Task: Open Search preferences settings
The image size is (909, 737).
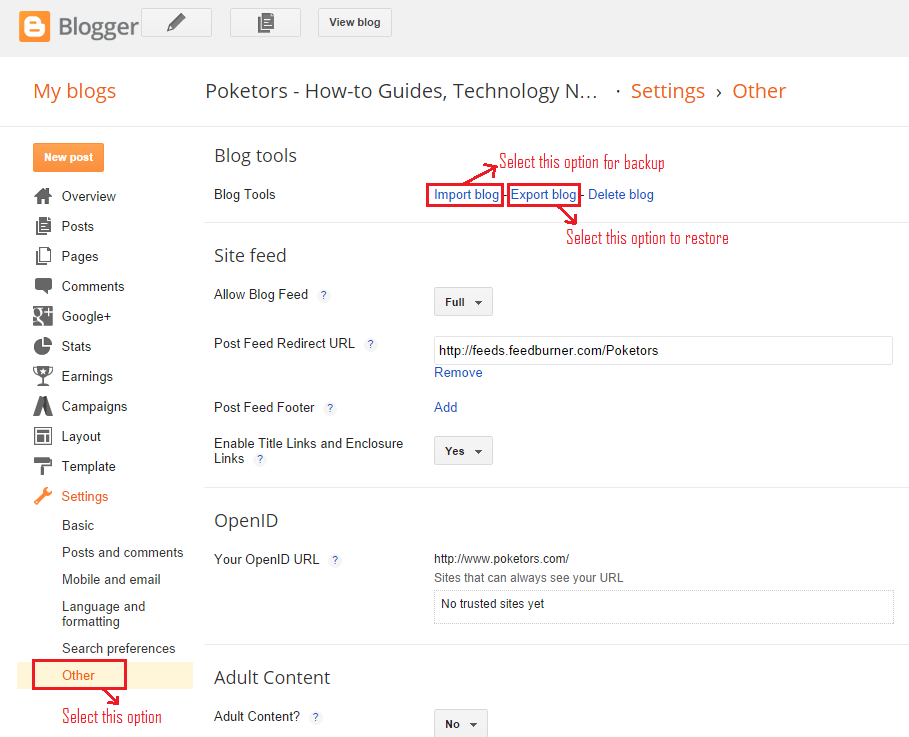Action: pos(118,648)
